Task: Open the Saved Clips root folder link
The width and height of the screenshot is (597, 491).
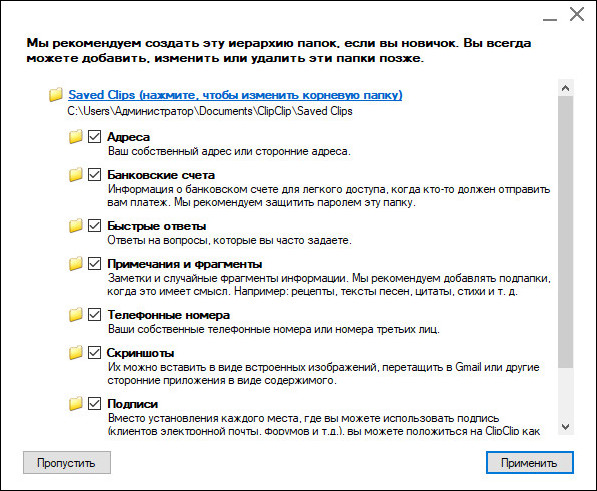Action: [235, 95]
